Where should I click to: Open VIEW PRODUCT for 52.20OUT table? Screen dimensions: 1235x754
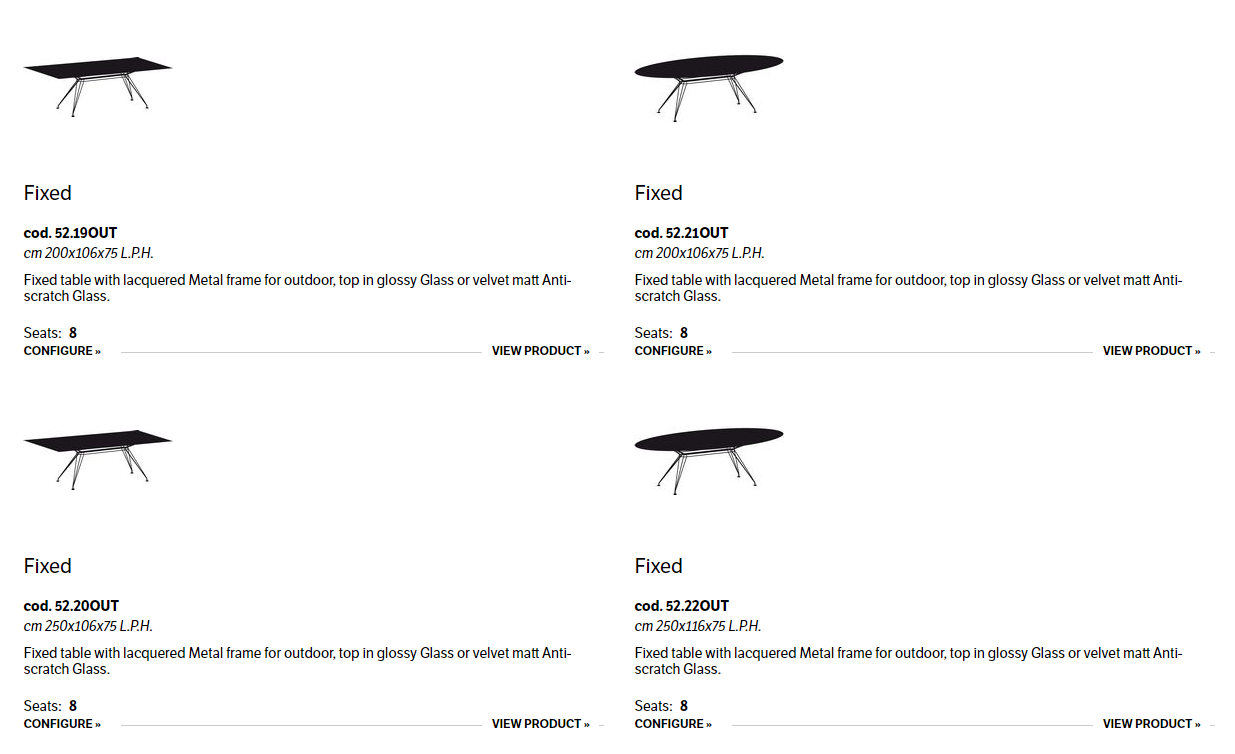[x=540, y=724]
